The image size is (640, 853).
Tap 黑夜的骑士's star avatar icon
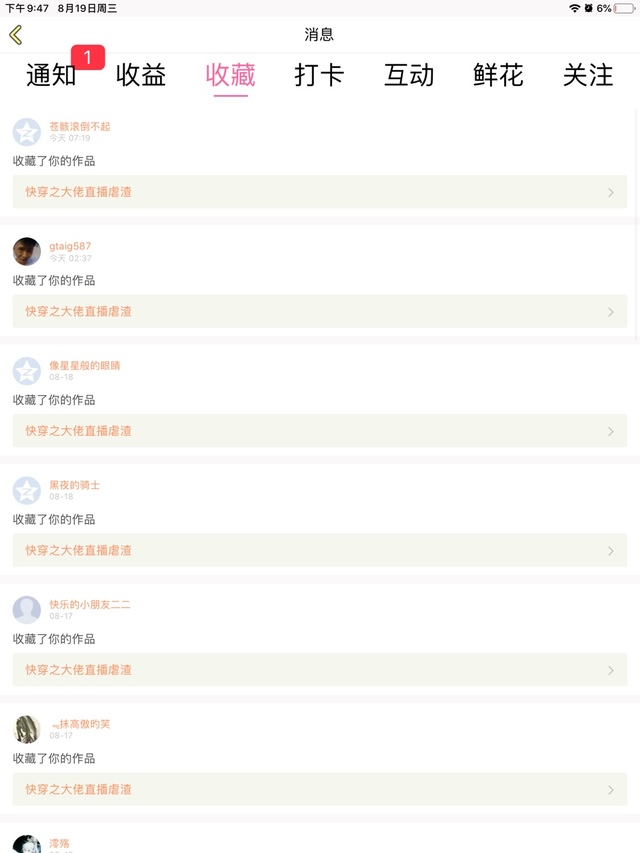pos(27,490)
